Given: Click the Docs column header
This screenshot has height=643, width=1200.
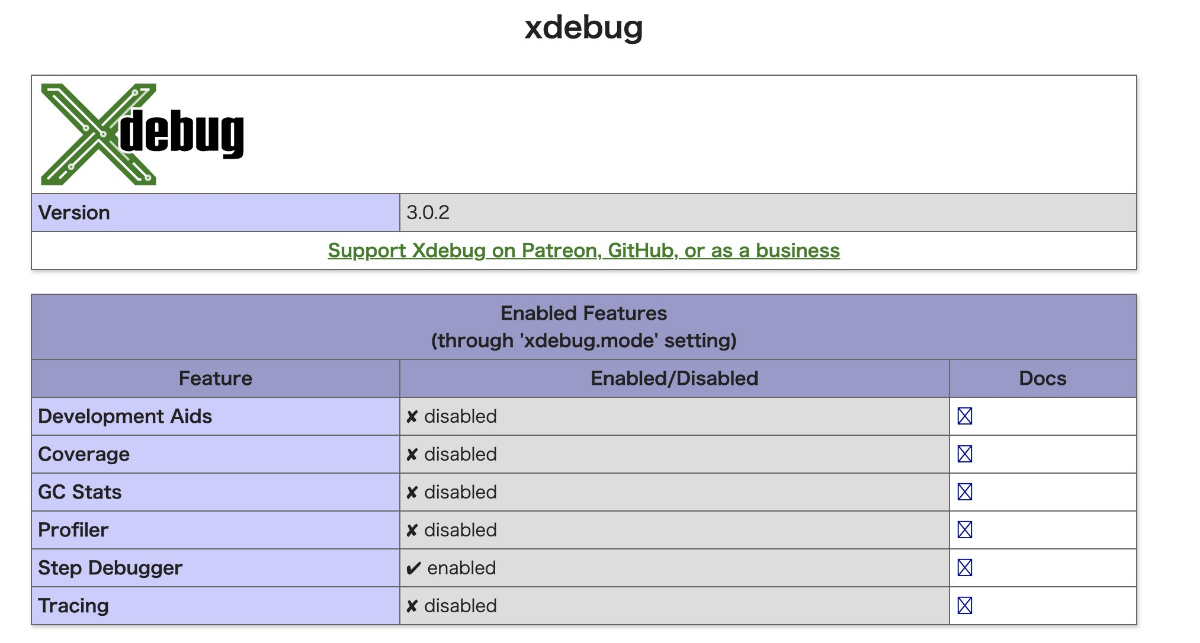Looking at the screenshot, I should 1043,379.
